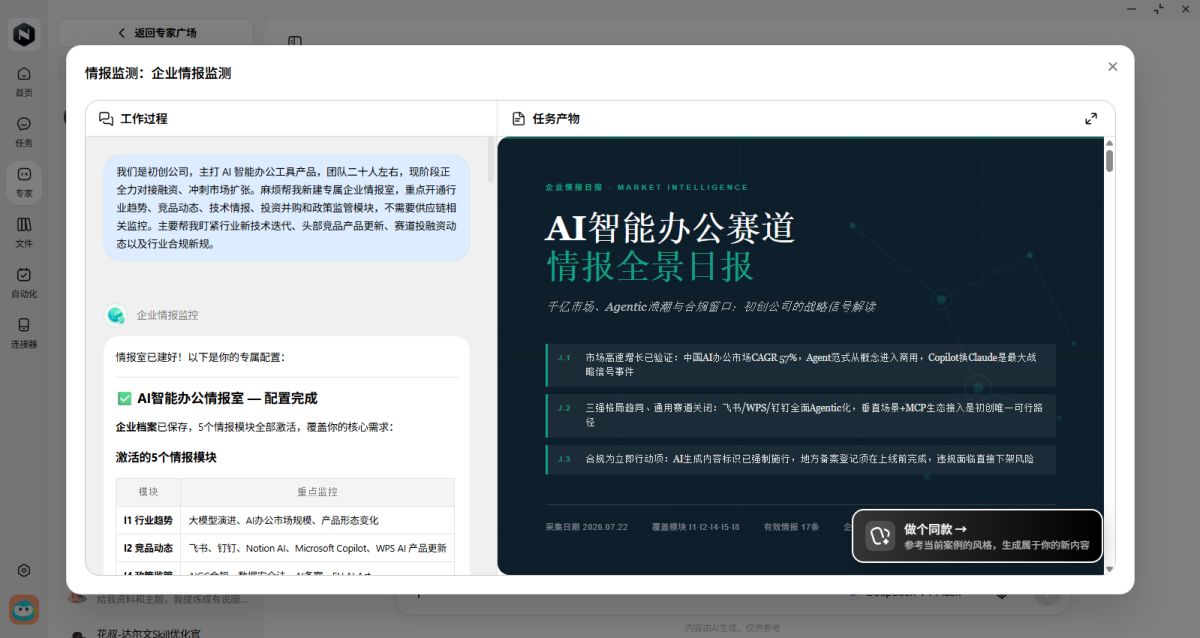Click the 激活的5个情报模块 heading
This screenshot has width=1200, height=638.
(x=166, y=457)
